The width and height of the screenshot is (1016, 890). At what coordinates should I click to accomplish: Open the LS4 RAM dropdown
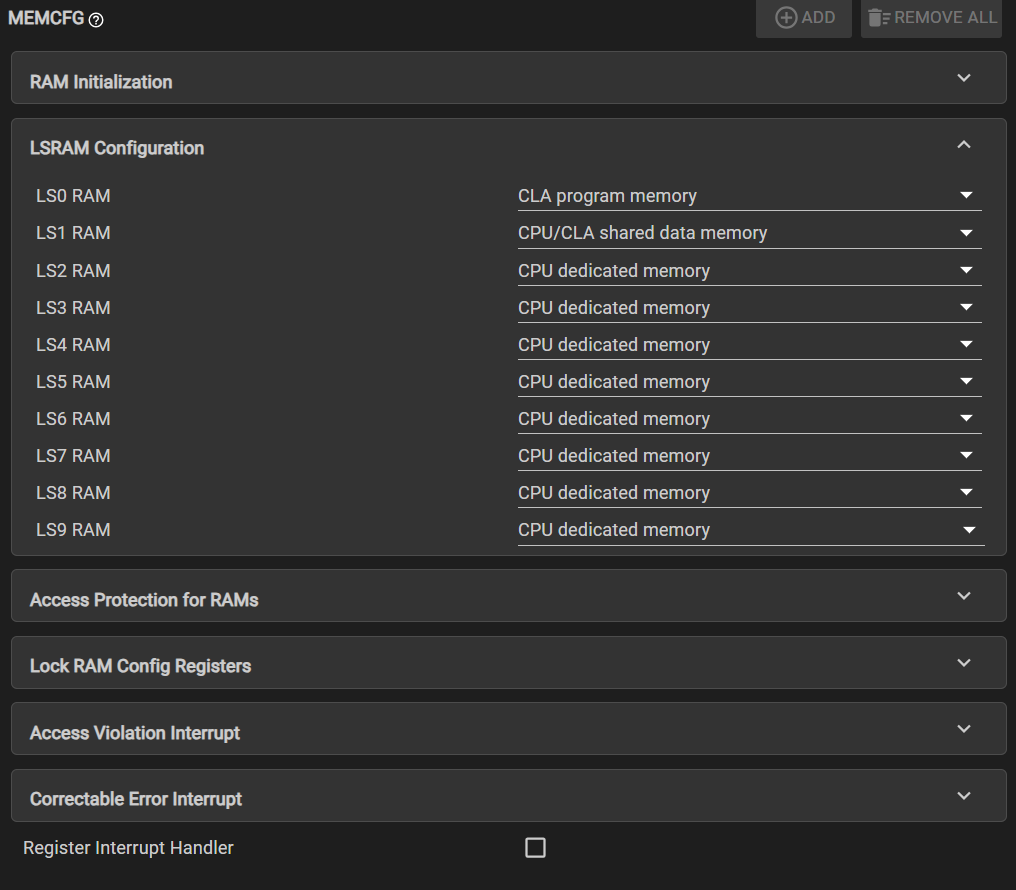[748, 345]
